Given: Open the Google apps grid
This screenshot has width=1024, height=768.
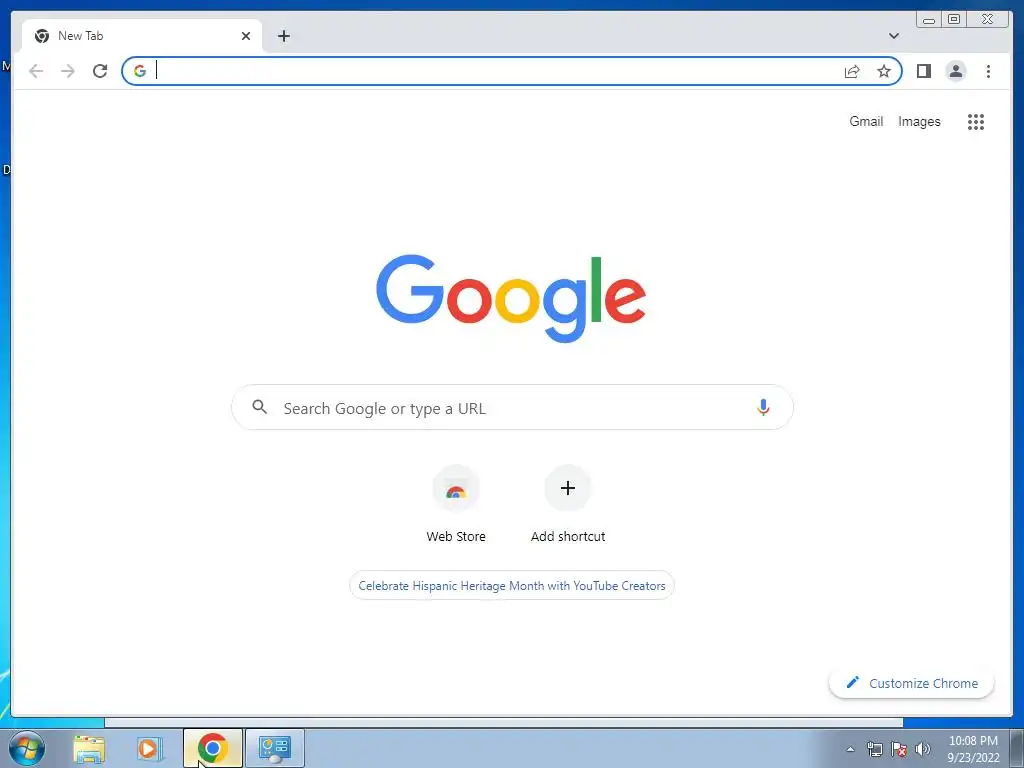Looking at the screenshot, I should tap(976, 121).
